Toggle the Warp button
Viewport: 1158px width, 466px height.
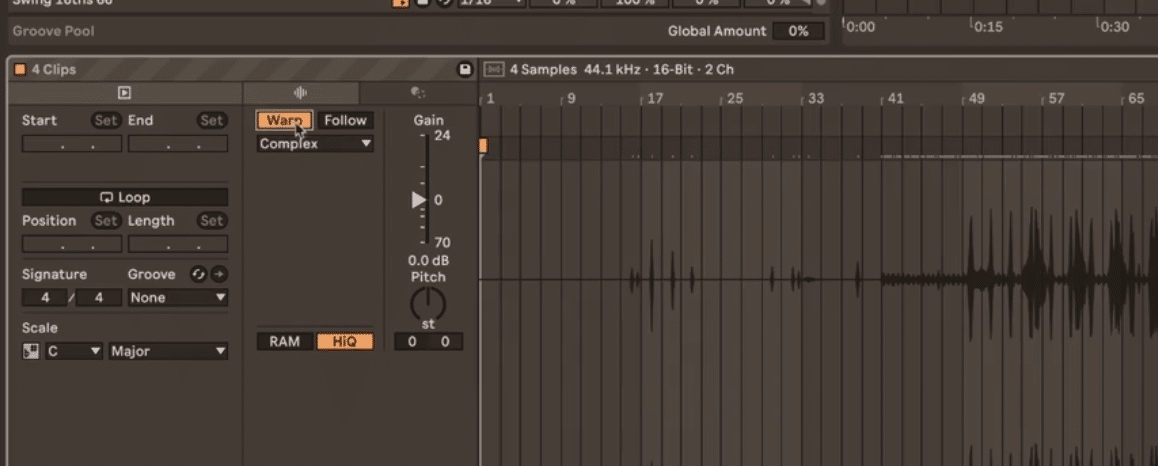point(285,120)
